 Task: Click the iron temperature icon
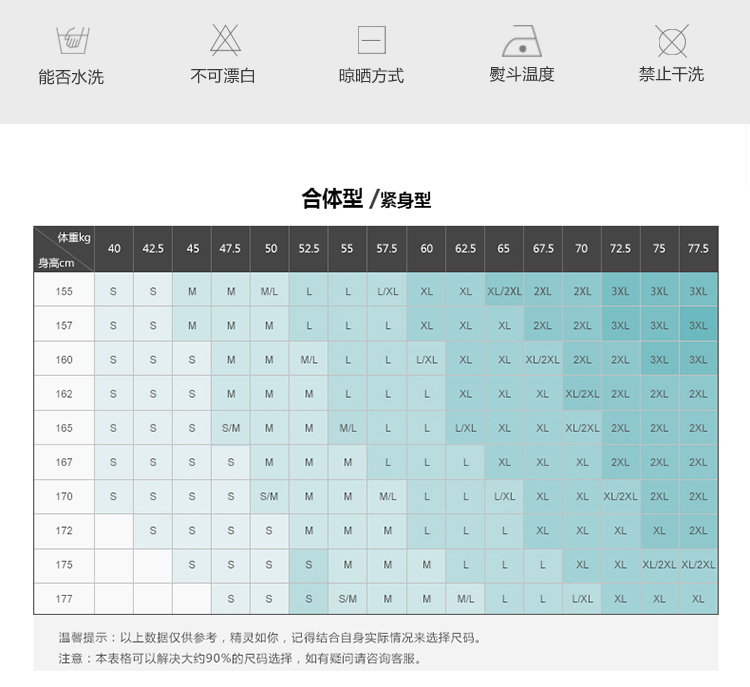[x=522, y=41]
